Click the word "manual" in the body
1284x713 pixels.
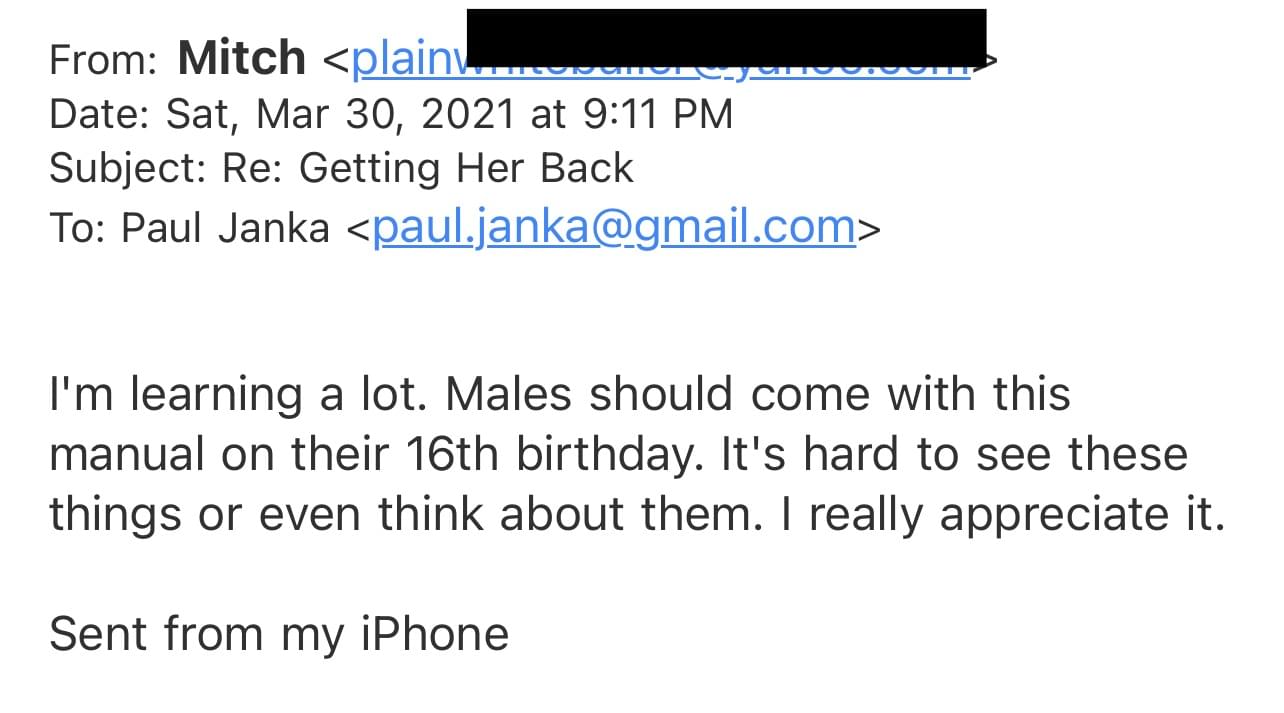(x=126, y=455)
